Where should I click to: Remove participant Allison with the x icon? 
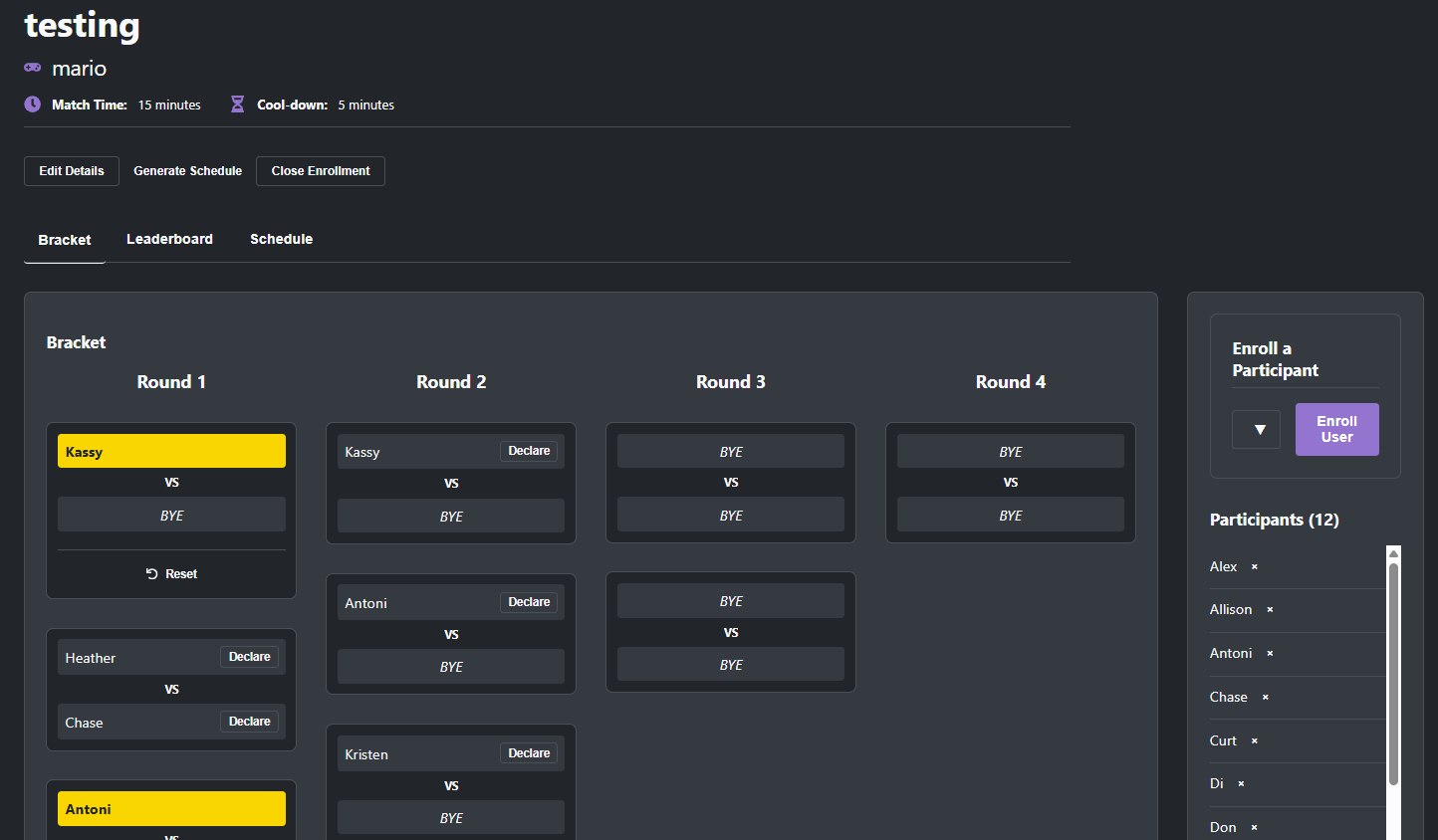click(x=1270, y=609)
